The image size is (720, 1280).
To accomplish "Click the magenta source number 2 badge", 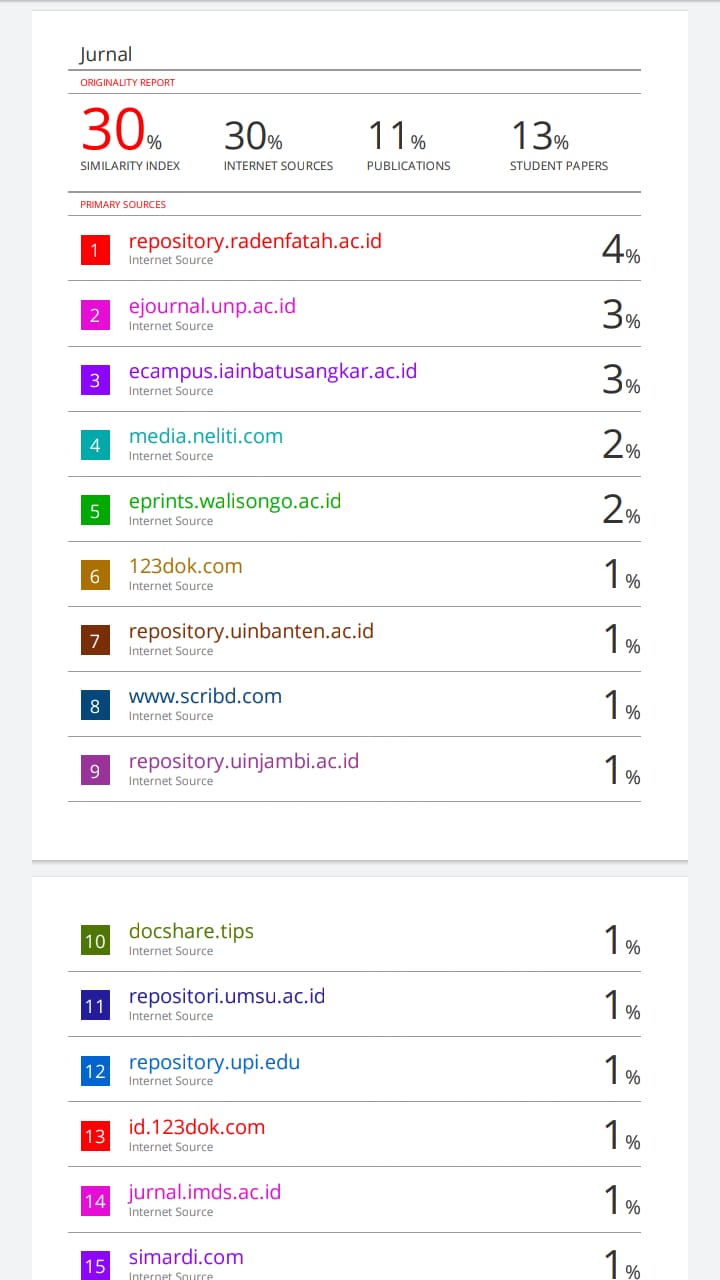I will [95, 316].
